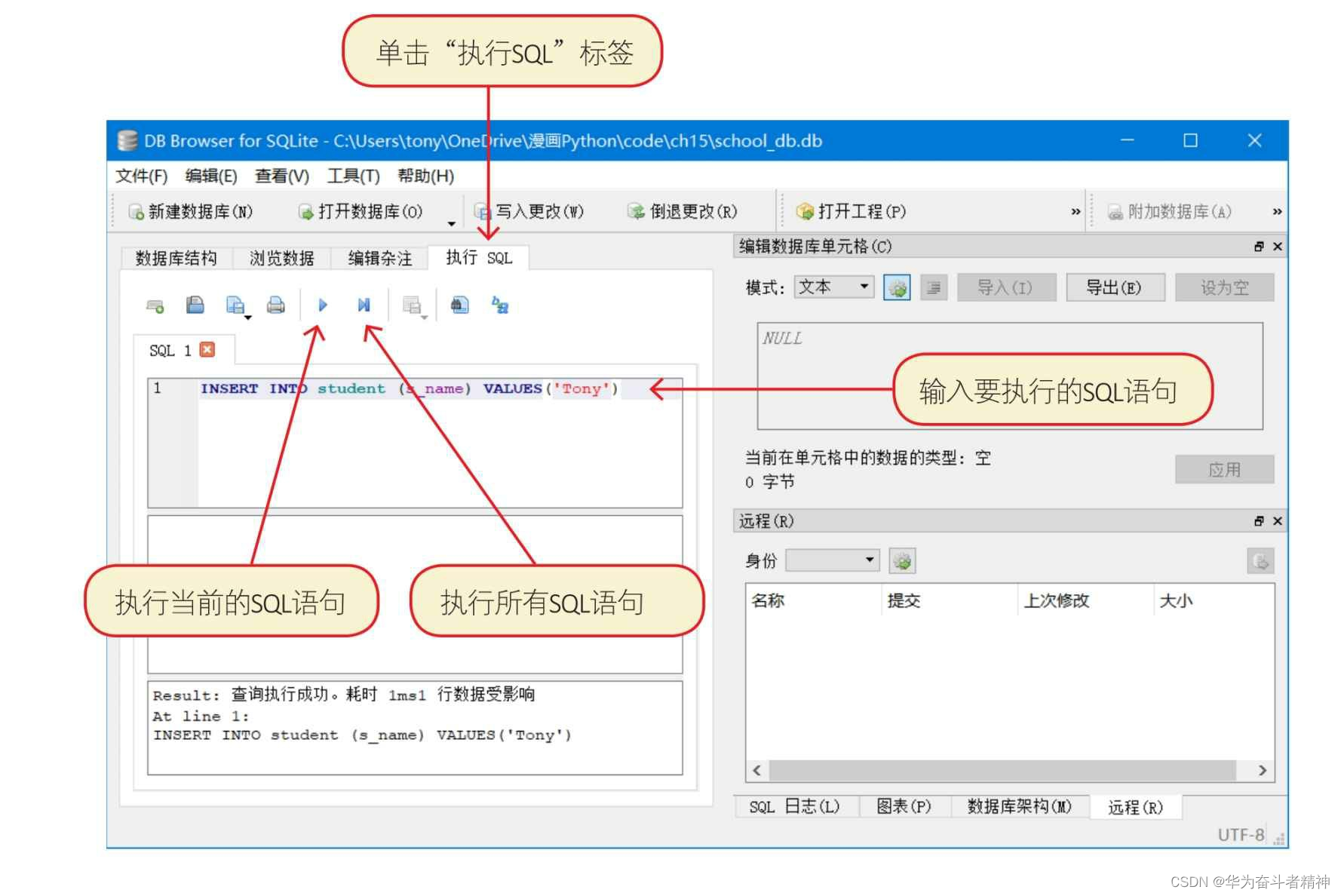The height and width of the screenshot is (896, 1341).
Task: Switch to the 编辑杂注 tab
Action: coord(380,258)
